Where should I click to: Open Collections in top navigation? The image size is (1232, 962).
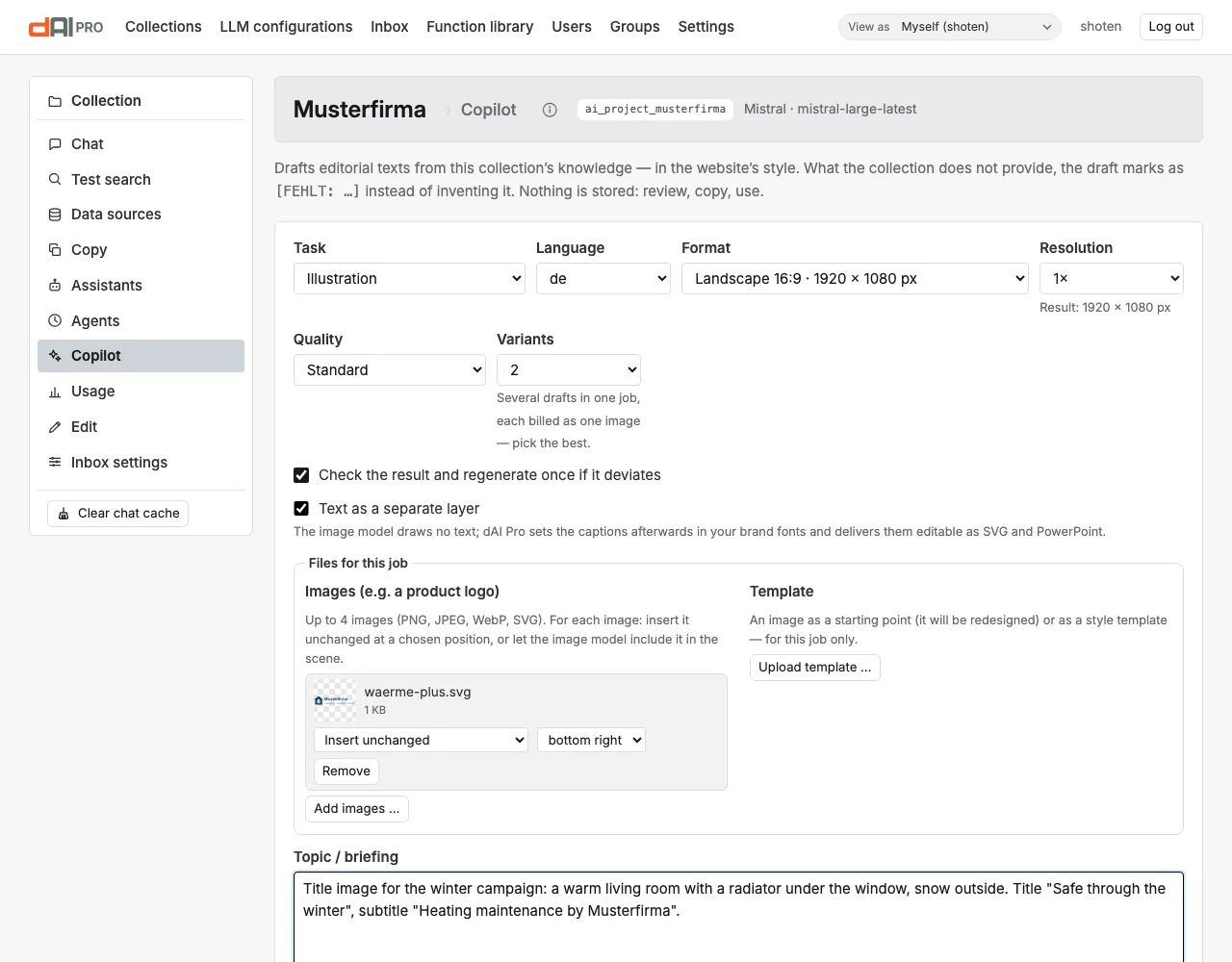[164, 27]
